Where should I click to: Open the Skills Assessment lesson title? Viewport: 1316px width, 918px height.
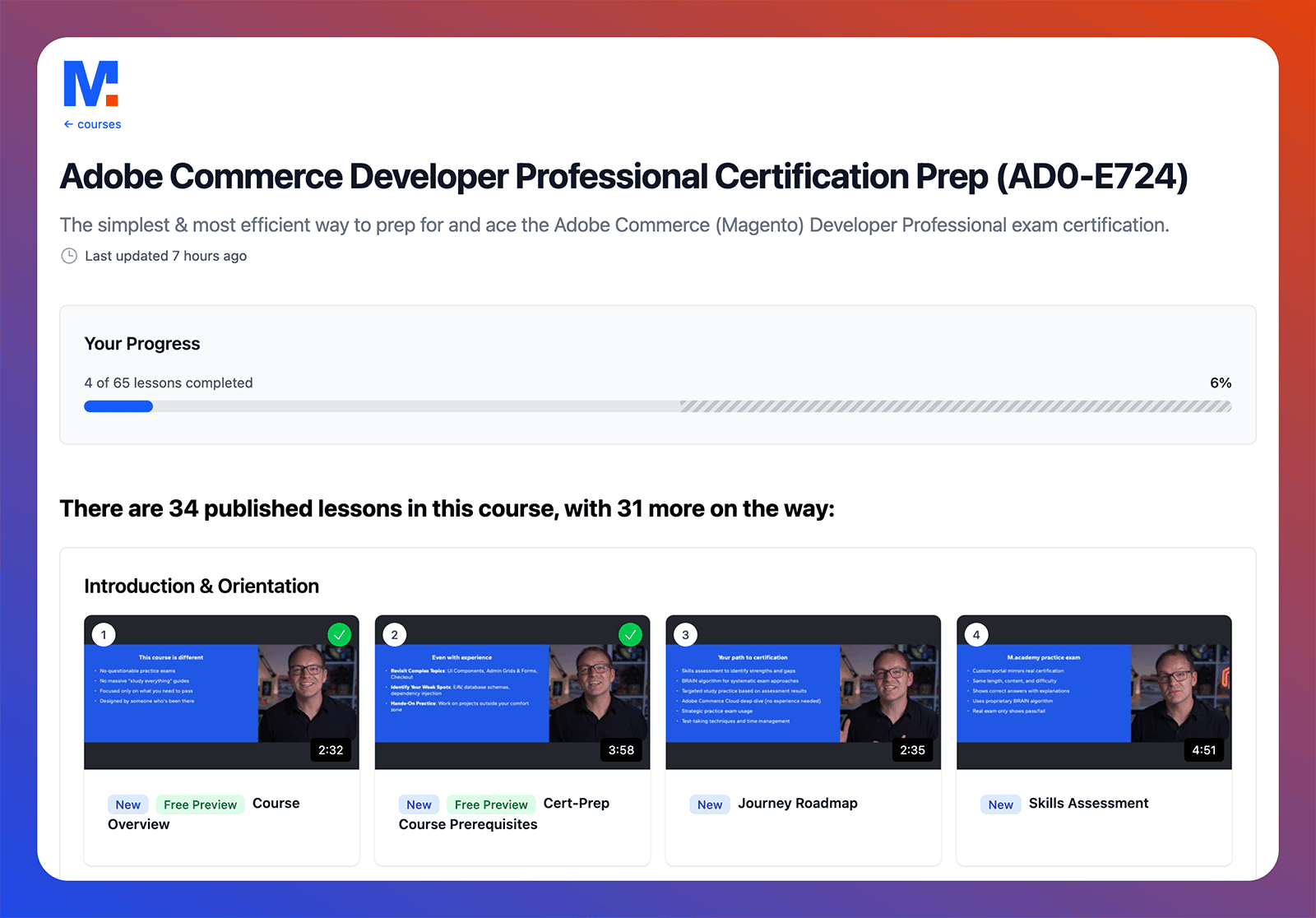1088,803
